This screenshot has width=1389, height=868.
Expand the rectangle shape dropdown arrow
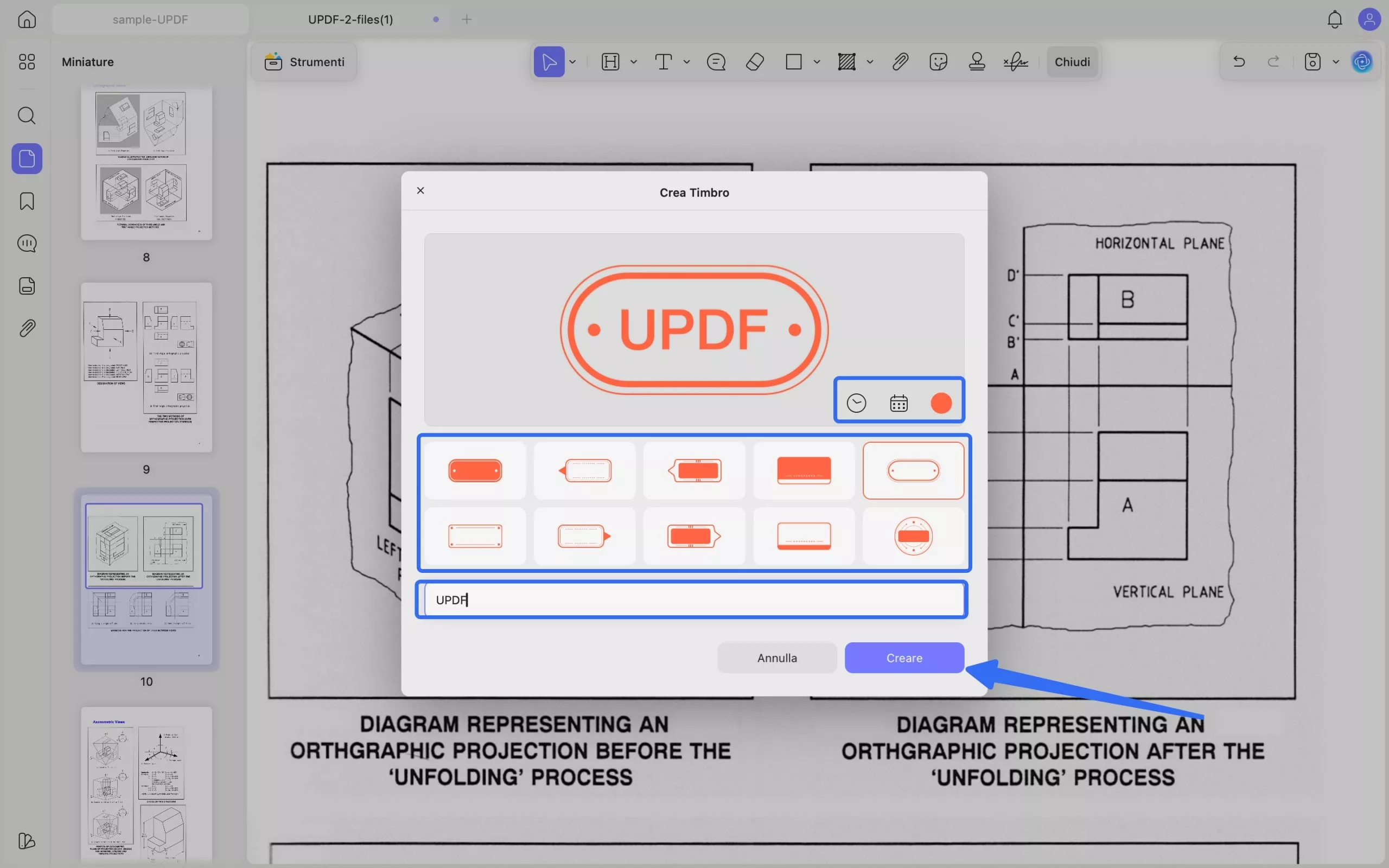click(x=816, y=61)
